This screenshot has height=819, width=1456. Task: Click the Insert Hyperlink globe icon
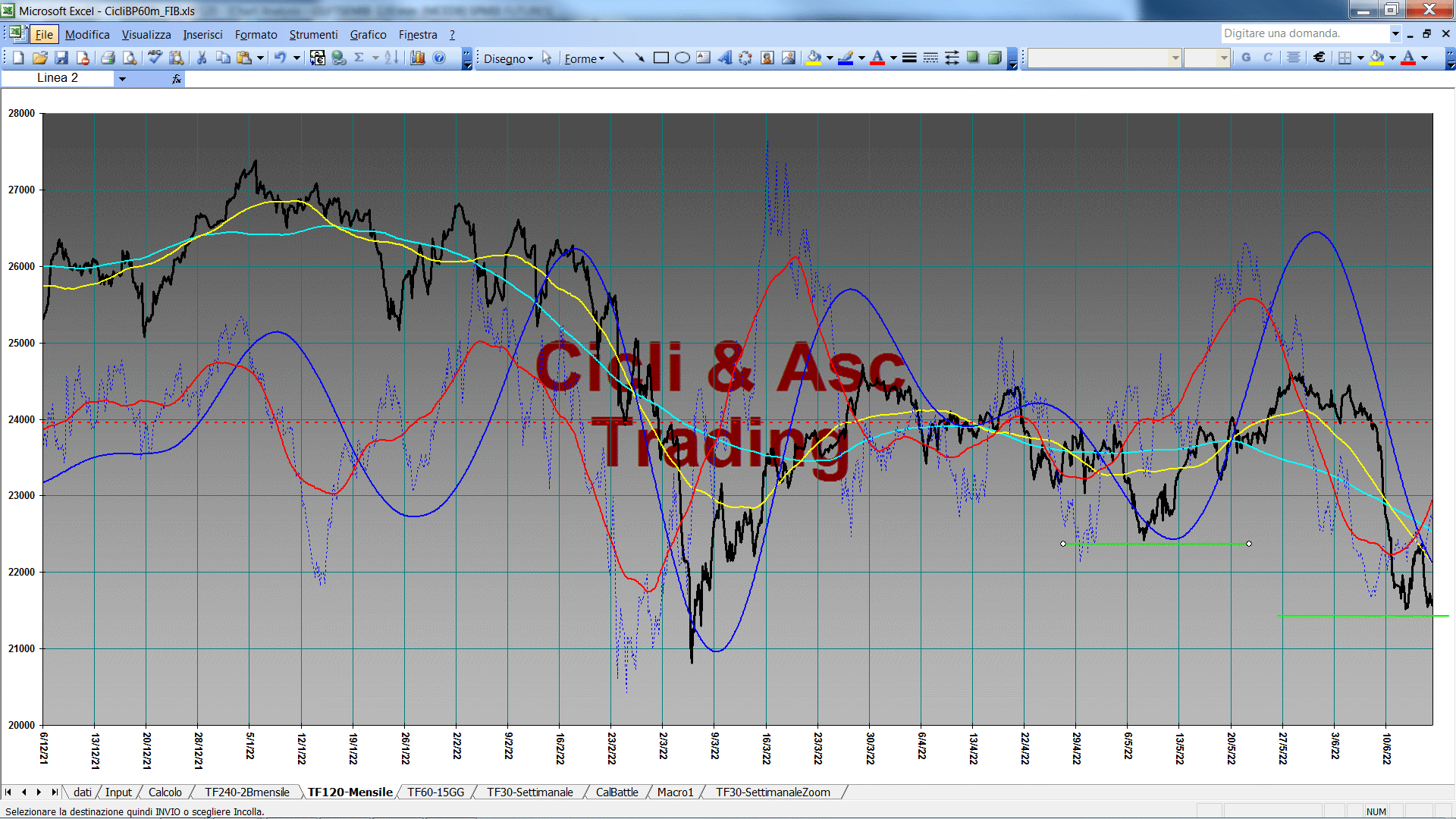click(338, 58)
